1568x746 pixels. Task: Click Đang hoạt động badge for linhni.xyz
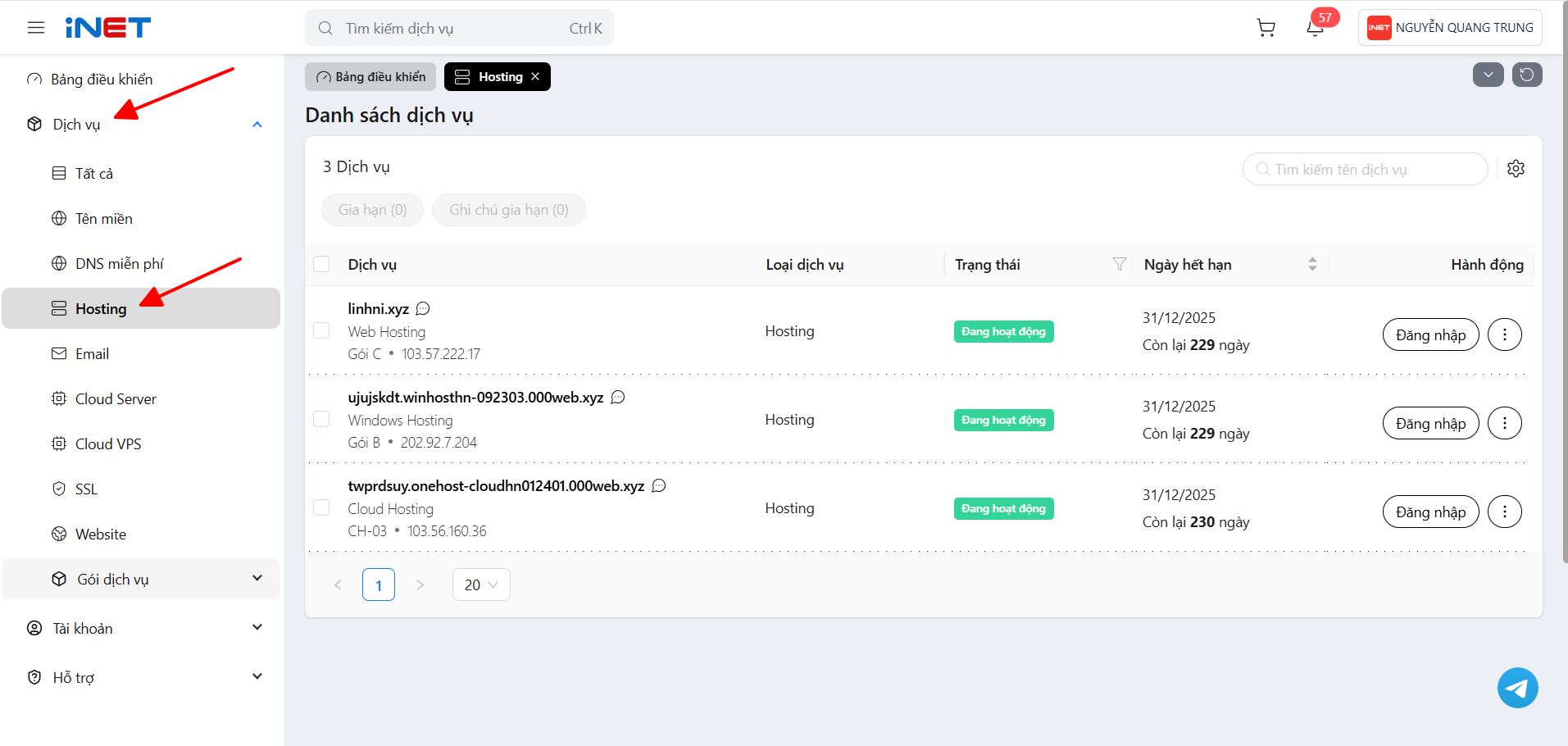1004,331
